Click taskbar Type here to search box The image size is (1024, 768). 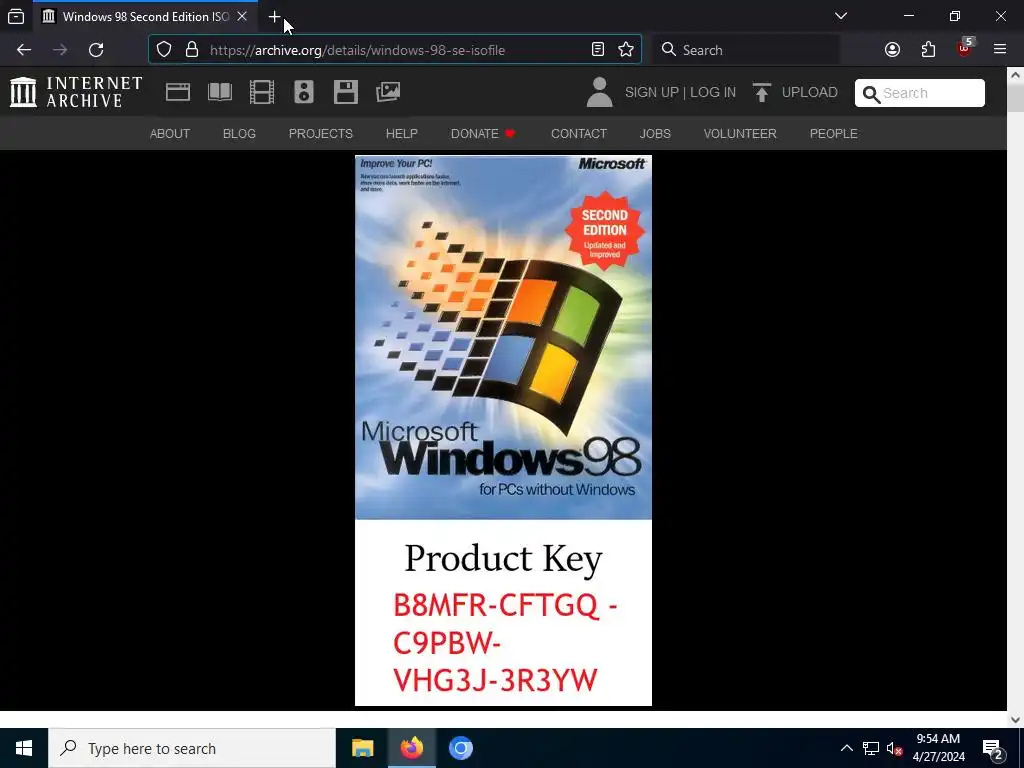(192, 748)
